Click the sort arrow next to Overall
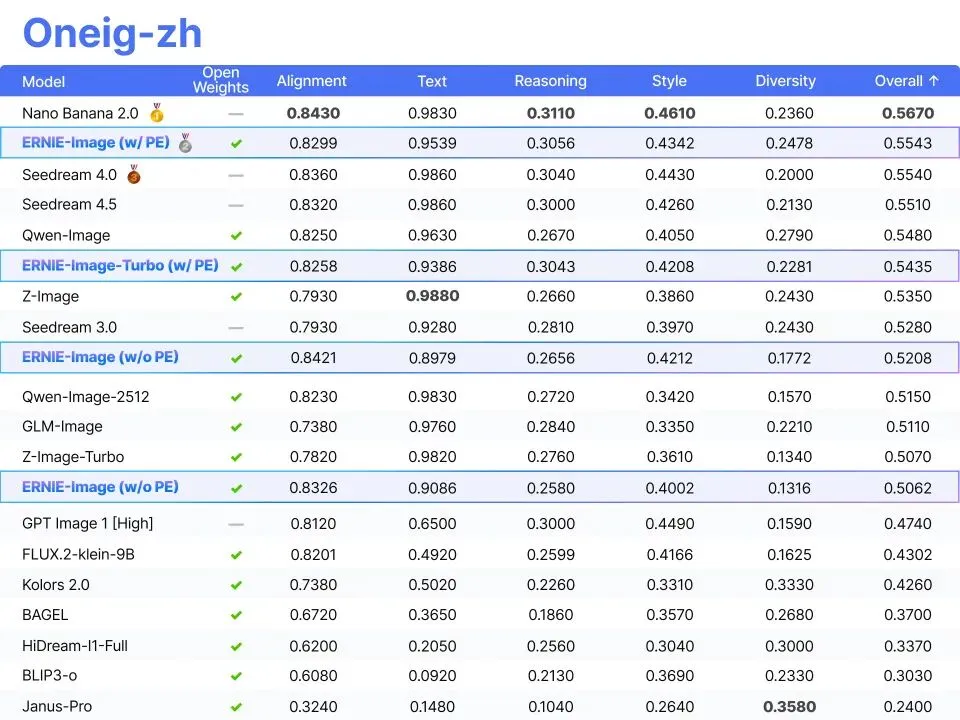 click(934, 81)
